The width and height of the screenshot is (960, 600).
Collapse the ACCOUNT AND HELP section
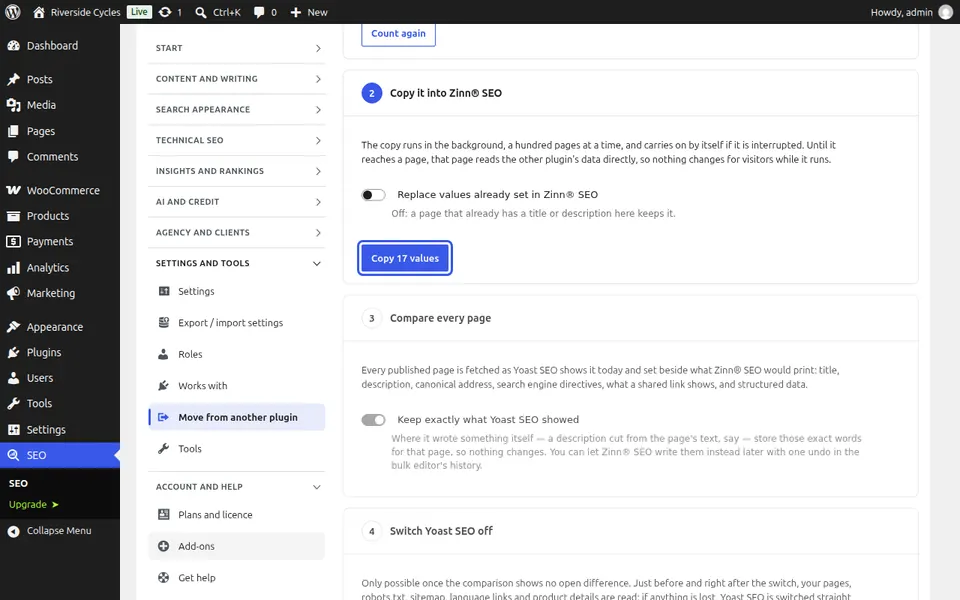click(x=237, y=487)
